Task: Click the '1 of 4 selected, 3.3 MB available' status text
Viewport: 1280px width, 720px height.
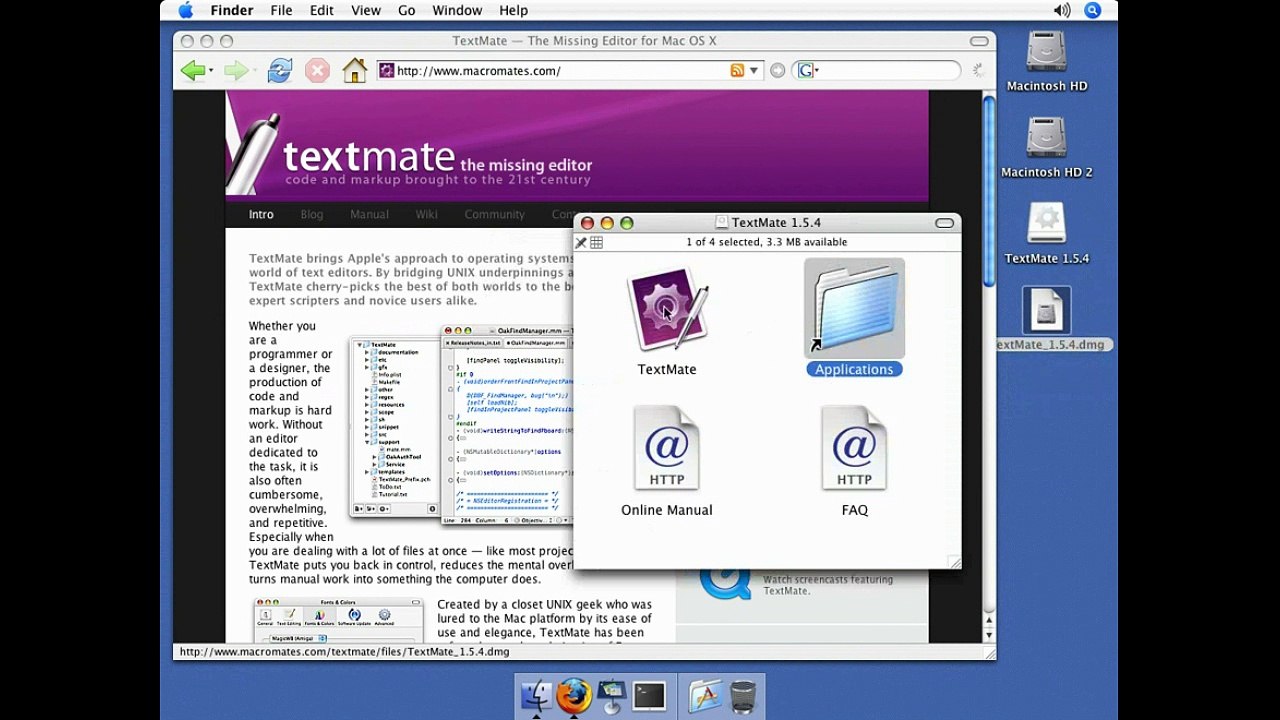Action: click(766, 242)
